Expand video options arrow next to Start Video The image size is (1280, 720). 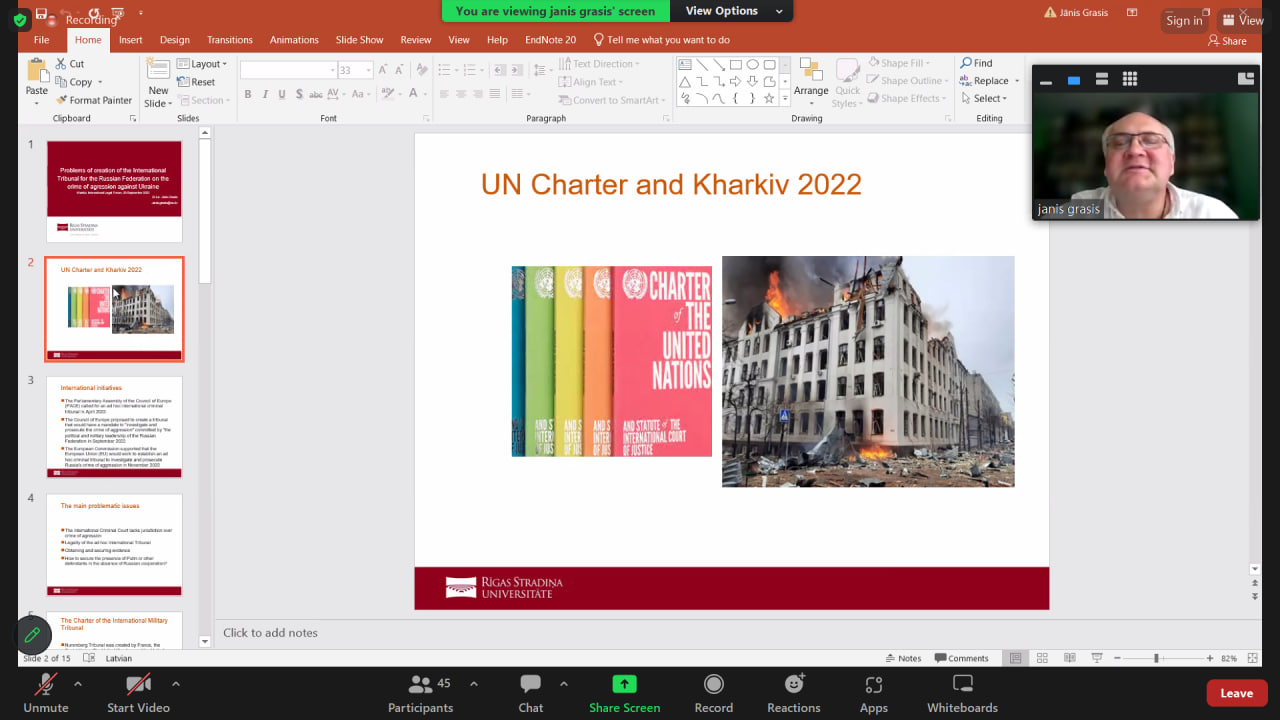[x=176, y=684]
